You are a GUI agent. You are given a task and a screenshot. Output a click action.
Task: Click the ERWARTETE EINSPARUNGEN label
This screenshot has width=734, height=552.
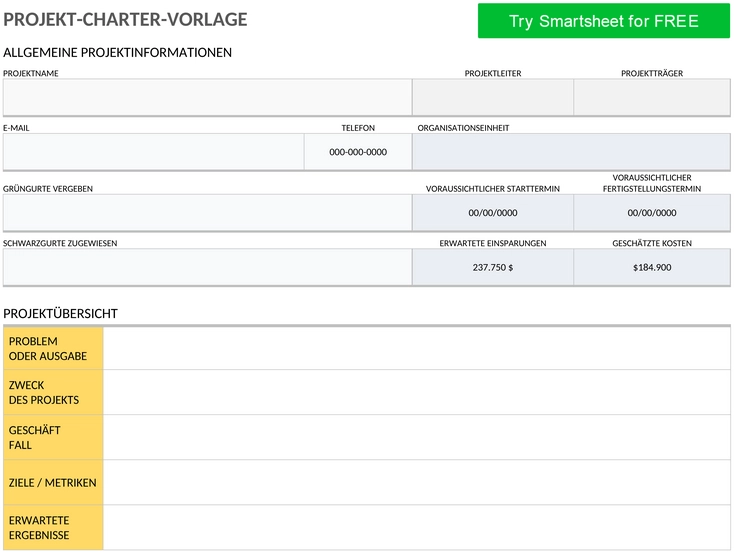click(x=493, y=243)
